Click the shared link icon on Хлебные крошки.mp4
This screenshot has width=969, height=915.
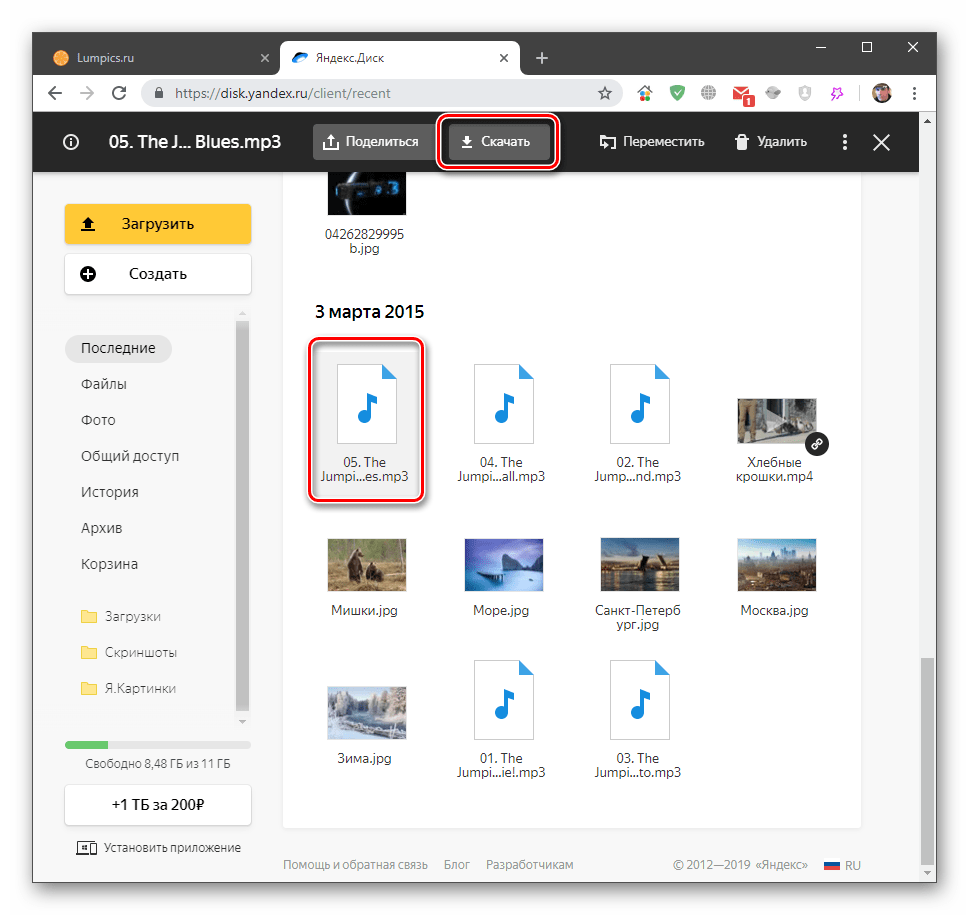[817, 442]
